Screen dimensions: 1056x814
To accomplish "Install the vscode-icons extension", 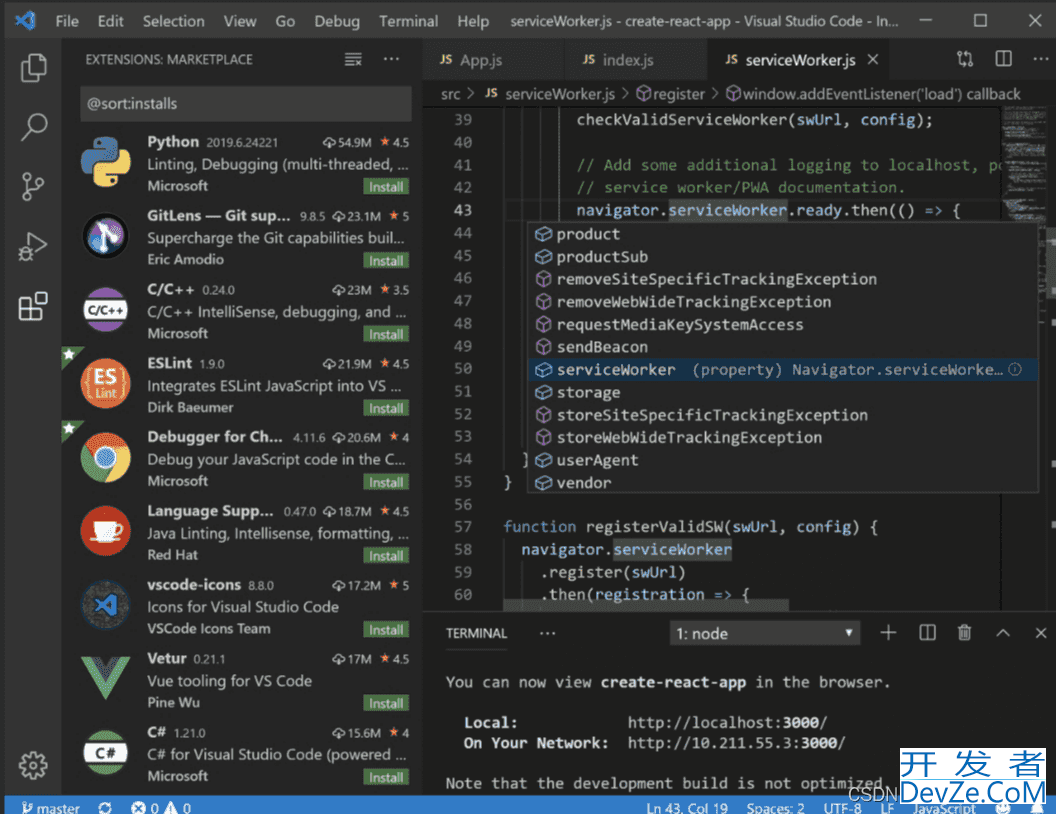I will pos(386,630).
